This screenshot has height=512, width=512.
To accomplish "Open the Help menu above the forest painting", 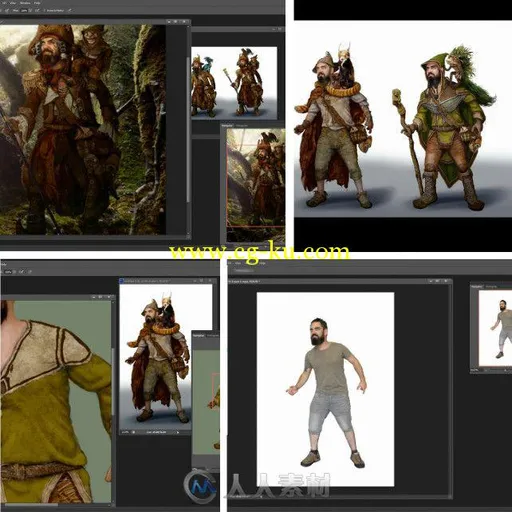I will click(37, 3).
